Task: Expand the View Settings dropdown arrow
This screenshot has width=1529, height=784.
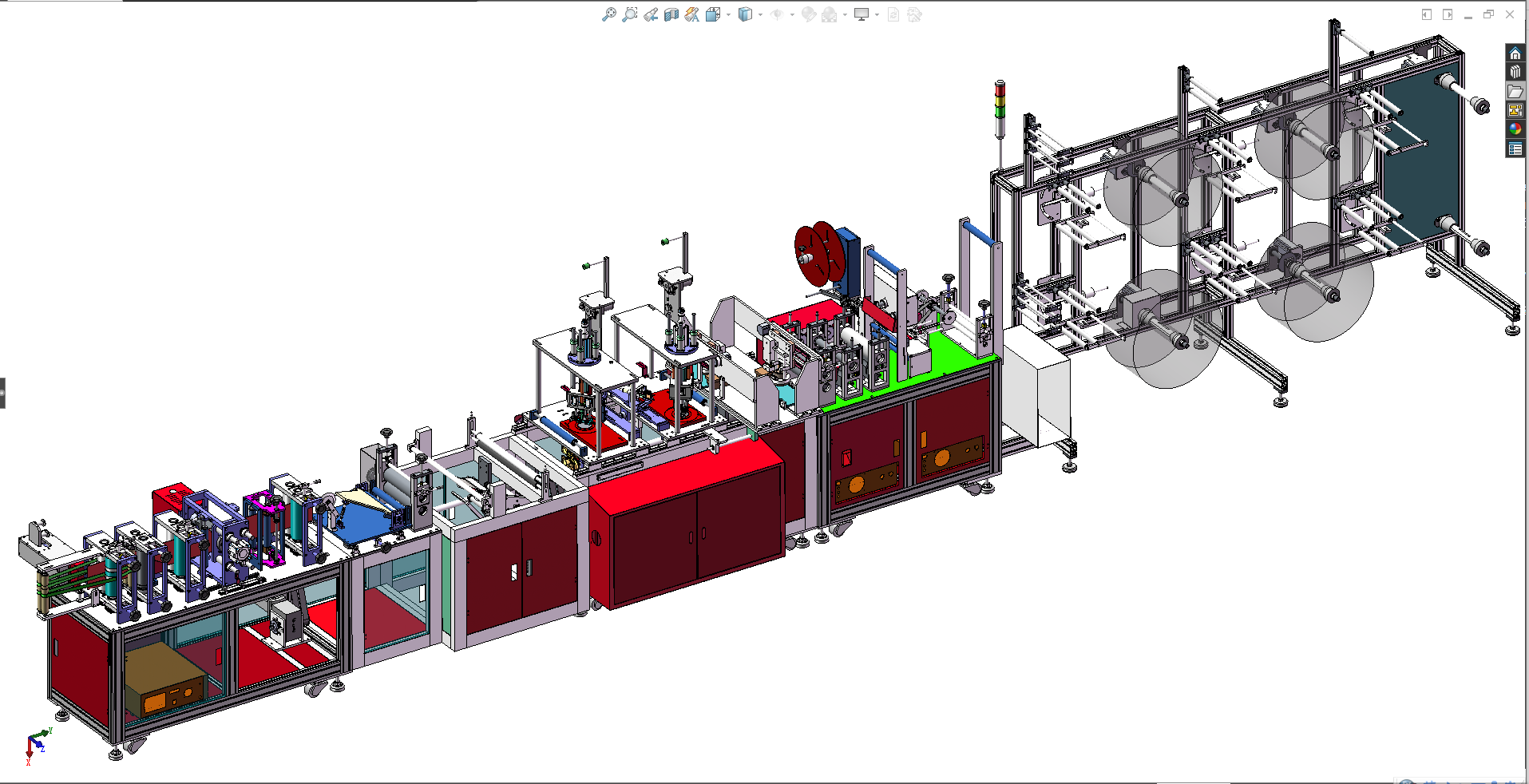Action: (x=877, y=14)
